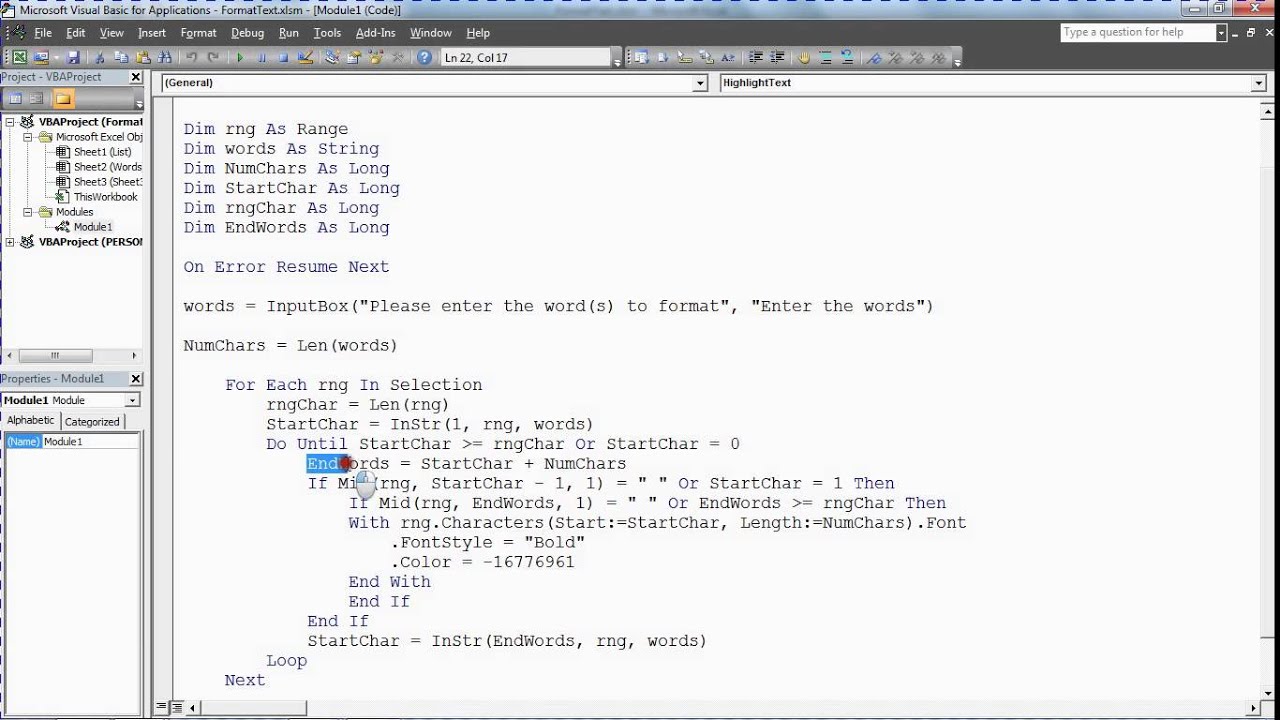
Task: Collapse the Modules folder in project tree
Action: tap(29, 212)
